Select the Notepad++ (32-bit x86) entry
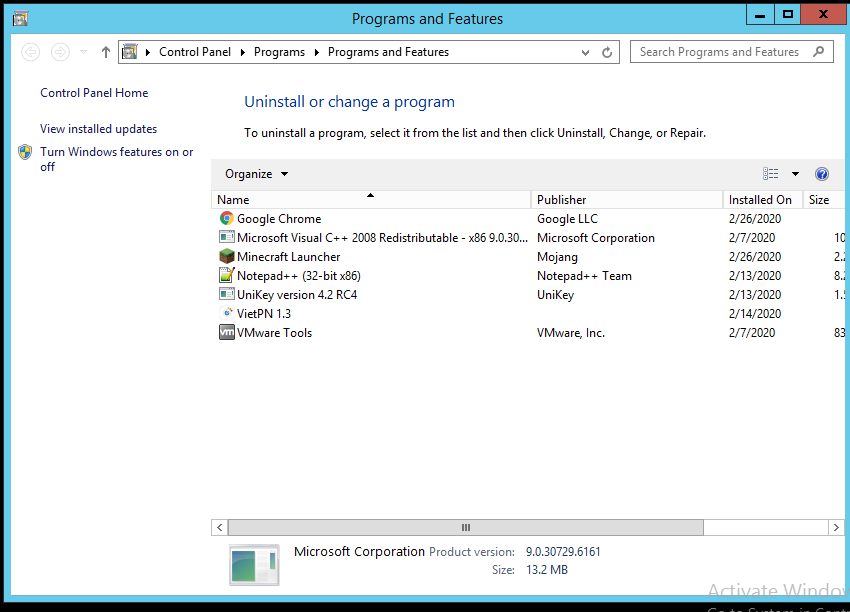This screenshot has height=612, width=850. point(299,275)
